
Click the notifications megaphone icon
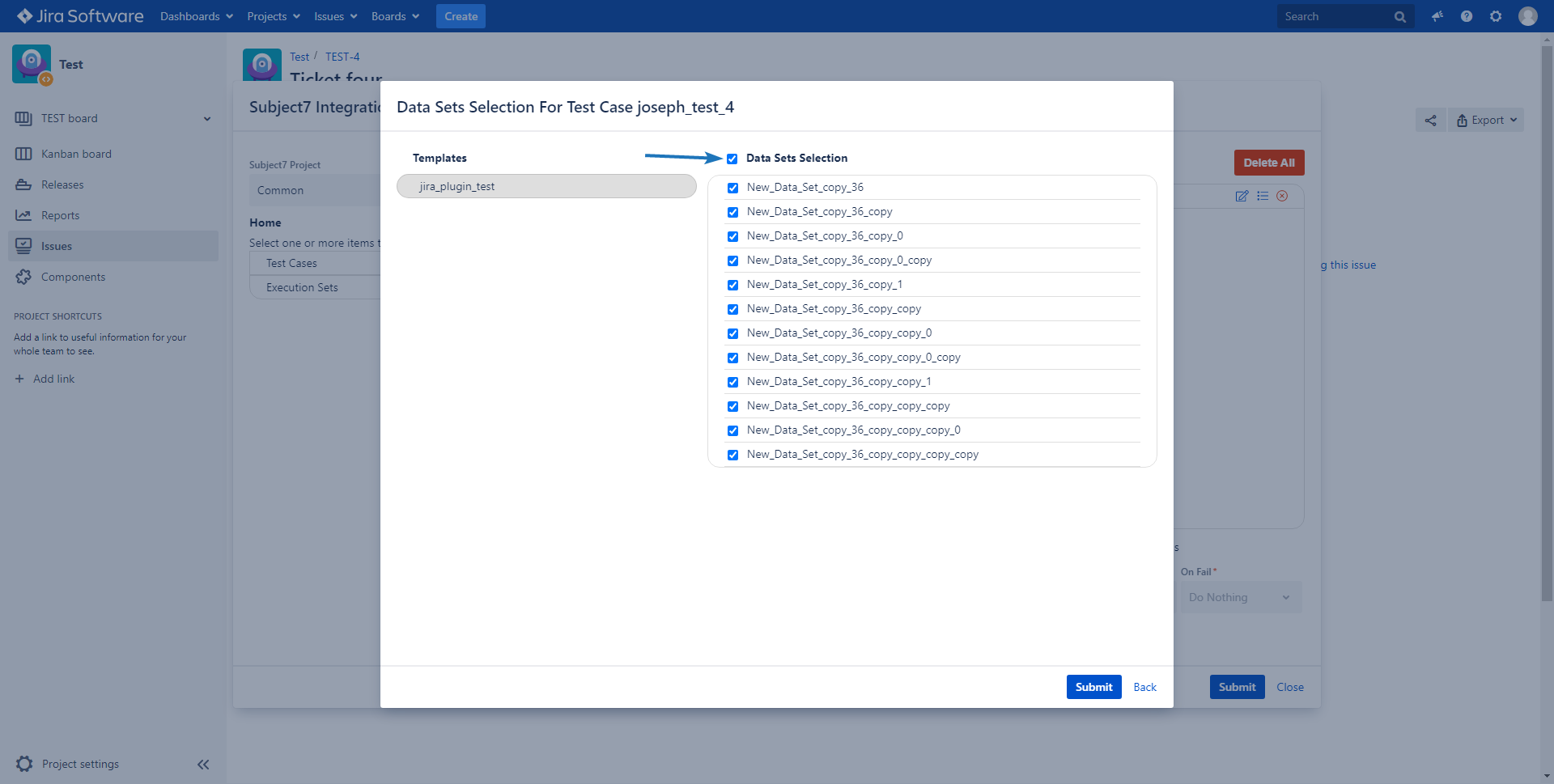[x=1437, y=16]
